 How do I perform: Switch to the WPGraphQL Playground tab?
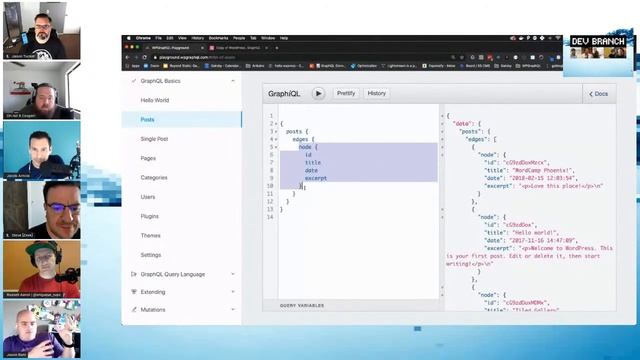[x=174, y=48]
